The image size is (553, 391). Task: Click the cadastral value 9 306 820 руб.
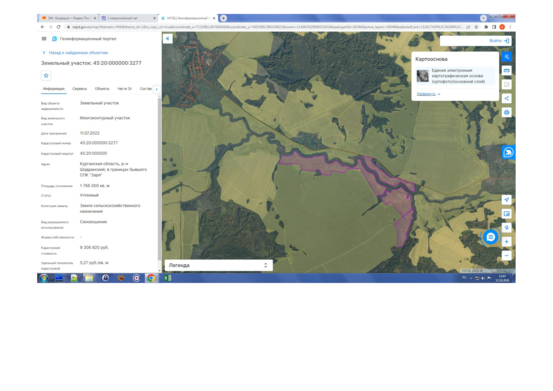[x=94, y=248]
